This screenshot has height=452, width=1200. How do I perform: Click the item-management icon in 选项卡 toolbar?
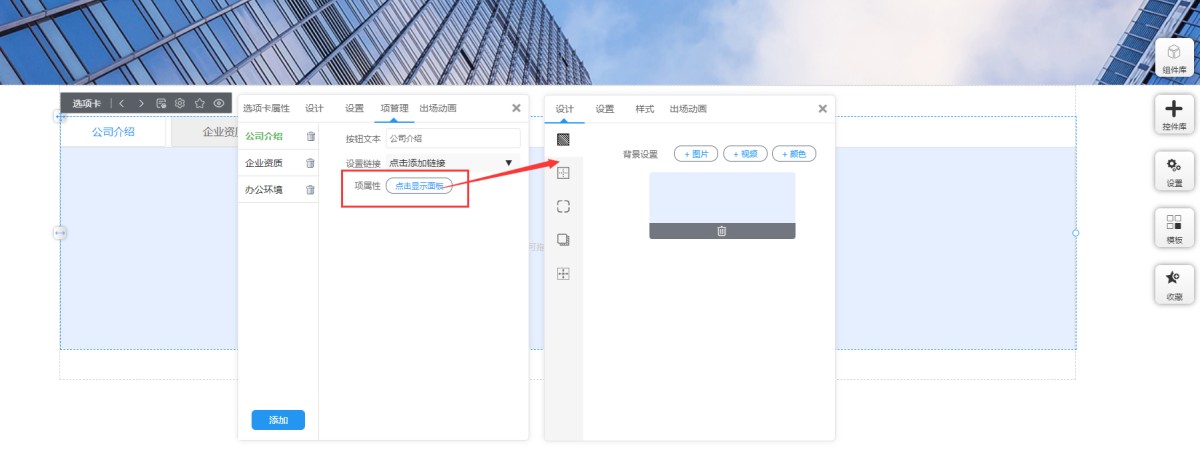pos(161,103)
